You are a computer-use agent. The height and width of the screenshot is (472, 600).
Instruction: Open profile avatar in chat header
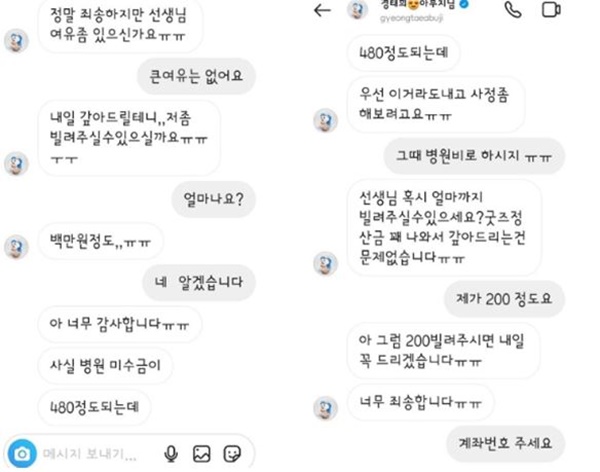[x=357, y=10]
